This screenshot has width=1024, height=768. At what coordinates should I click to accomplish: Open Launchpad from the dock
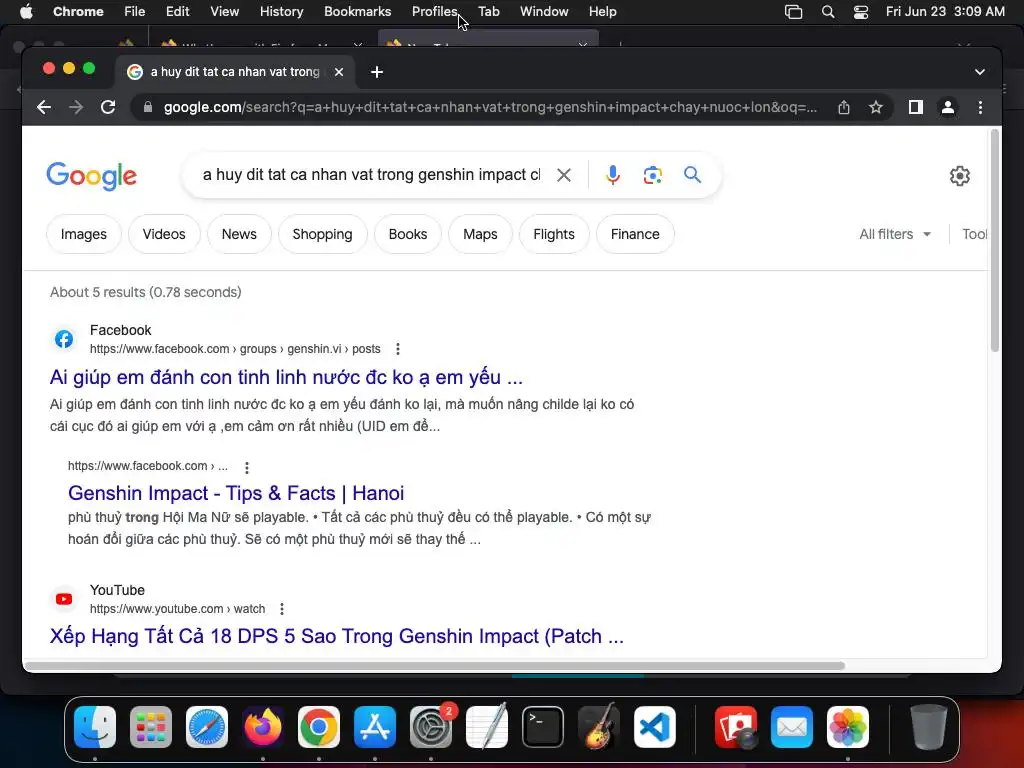[x=151, y=727]
